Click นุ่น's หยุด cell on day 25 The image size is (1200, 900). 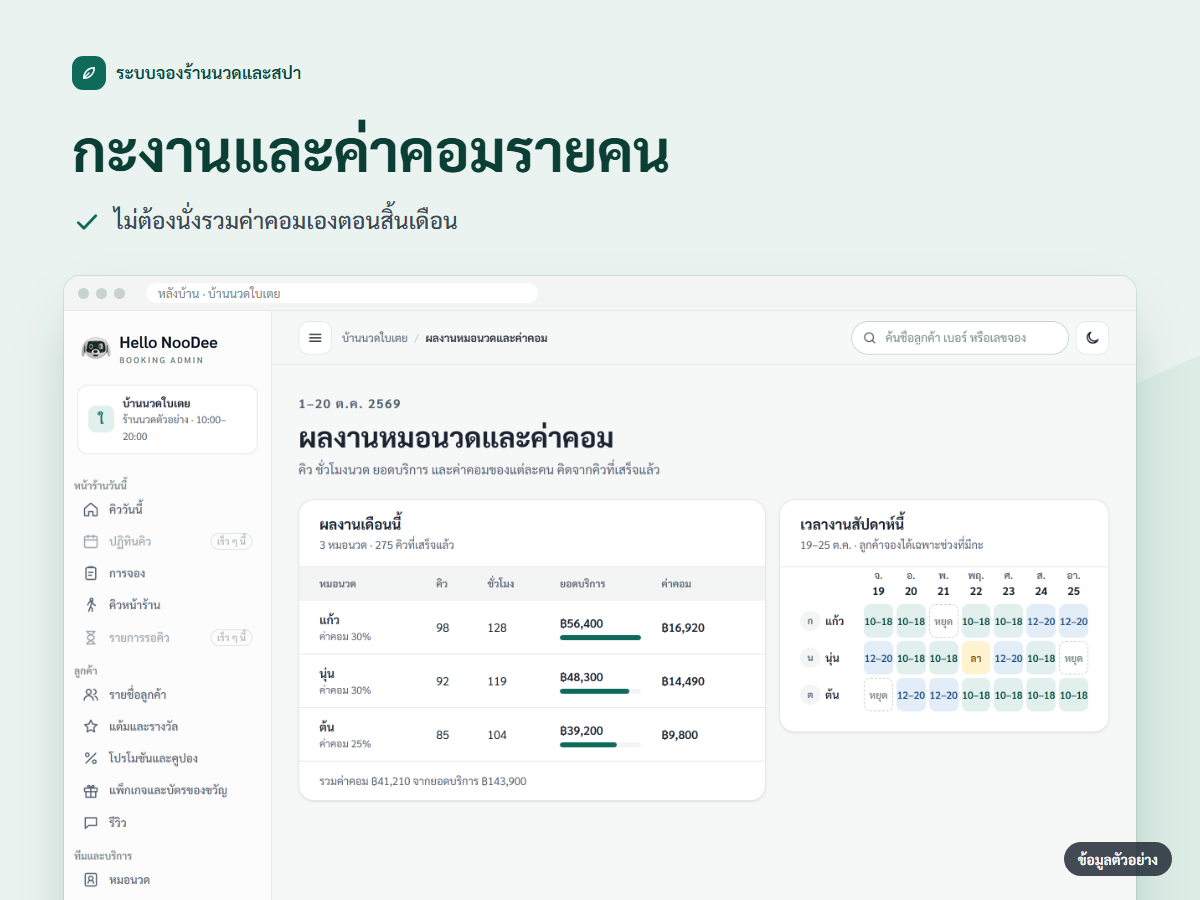1074,658
